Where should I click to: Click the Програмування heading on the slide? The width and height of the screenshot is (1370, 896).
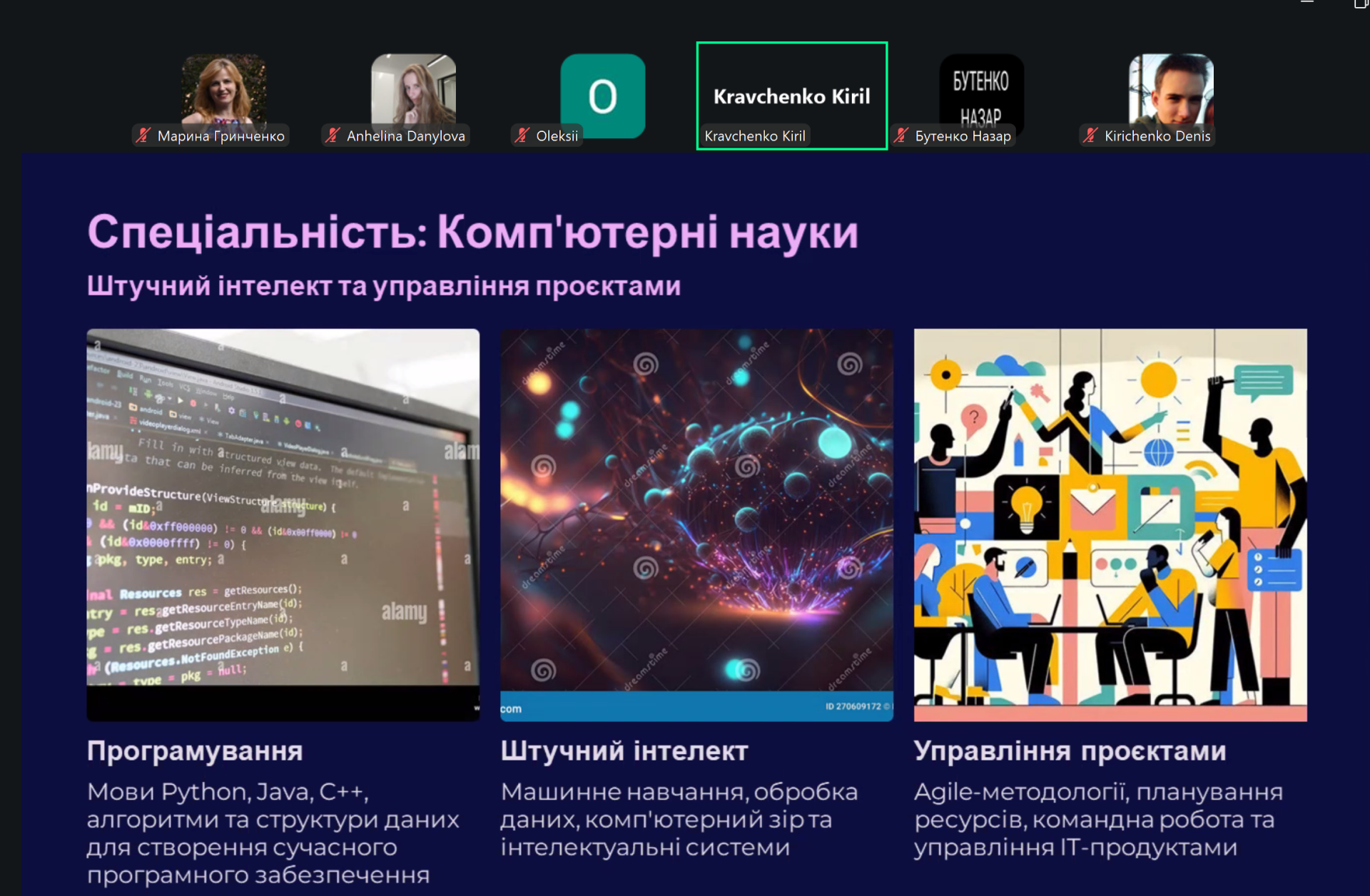tap(195, 750)
